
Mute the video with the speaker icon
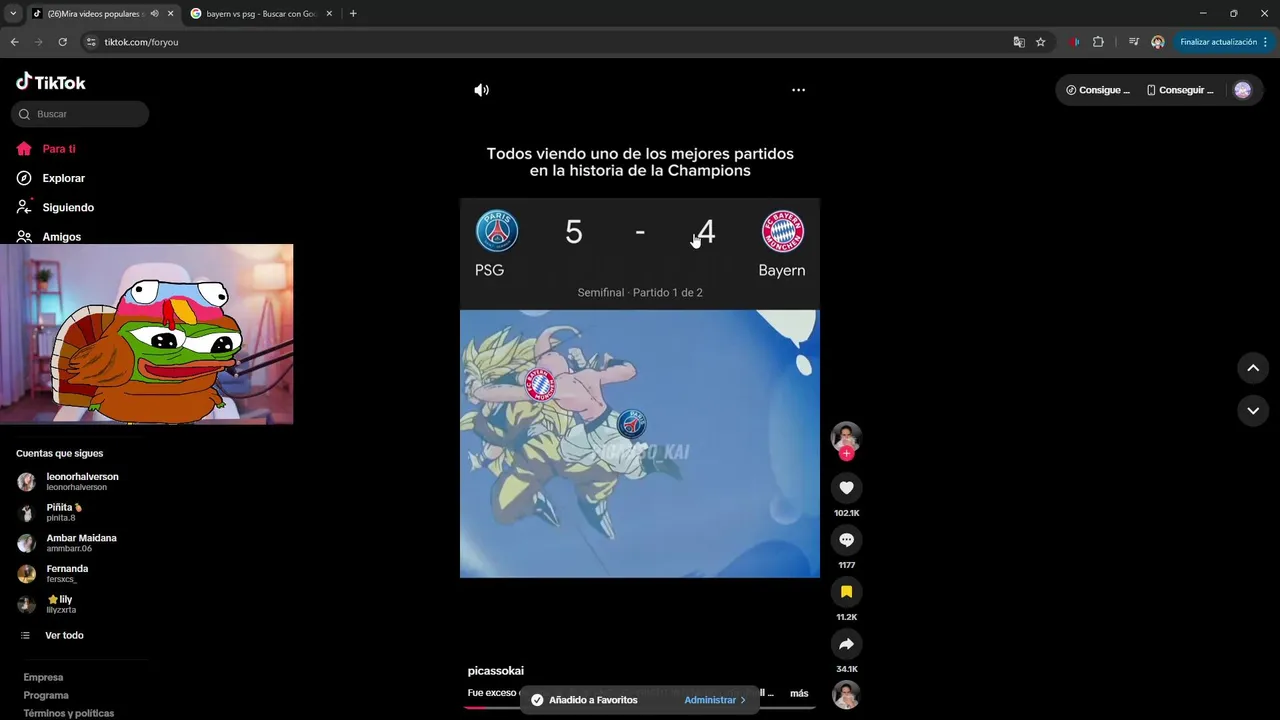[481, 90]
